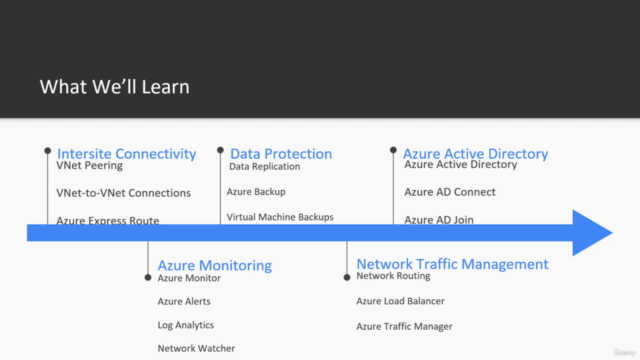Click the Azure Alerts item
The width and height of the screenshot is (640, 360).
click(x=184, y=301)
